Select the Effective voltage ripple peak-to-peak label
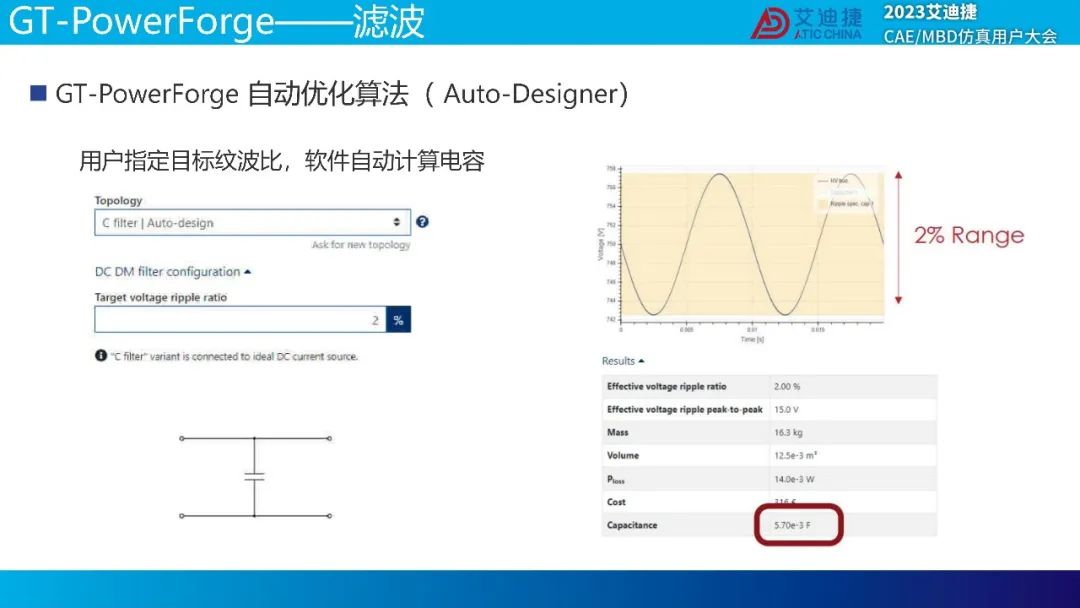This screenshot has width=1080, height=608. point(685,409)
